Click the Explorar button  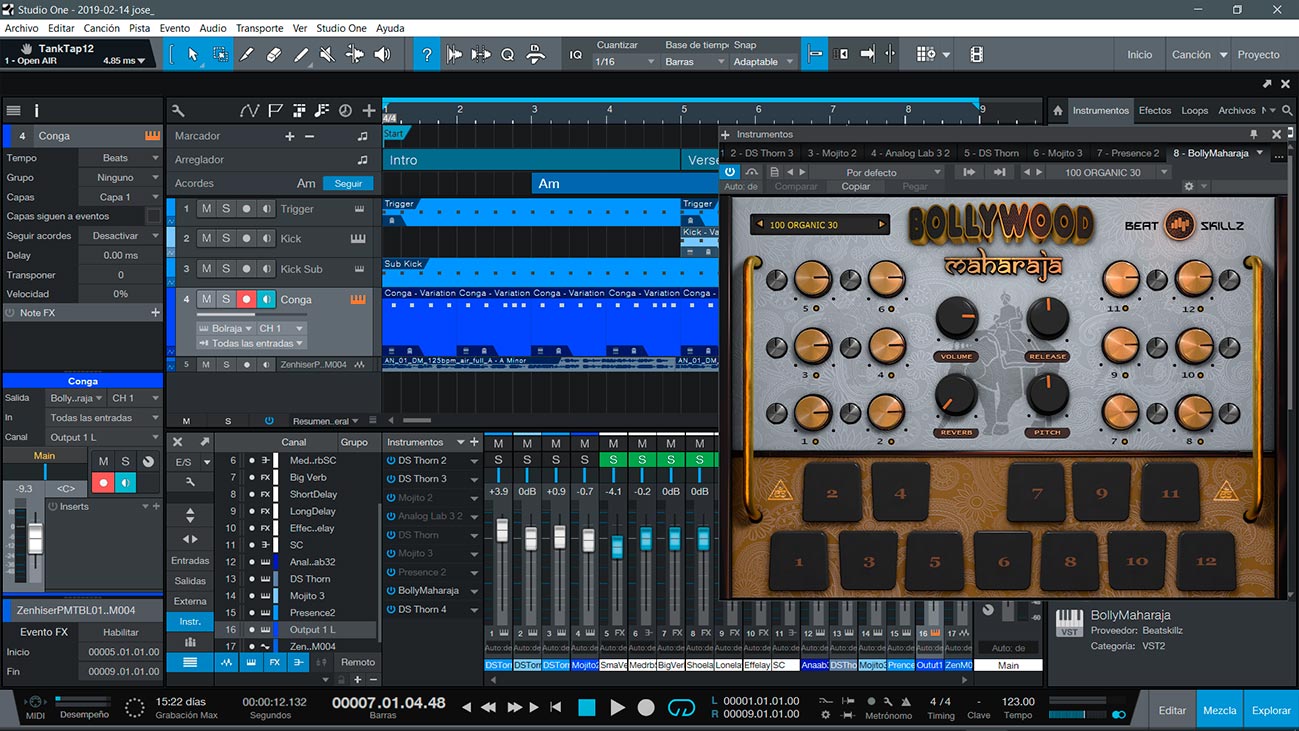[x=1271, y=710]
